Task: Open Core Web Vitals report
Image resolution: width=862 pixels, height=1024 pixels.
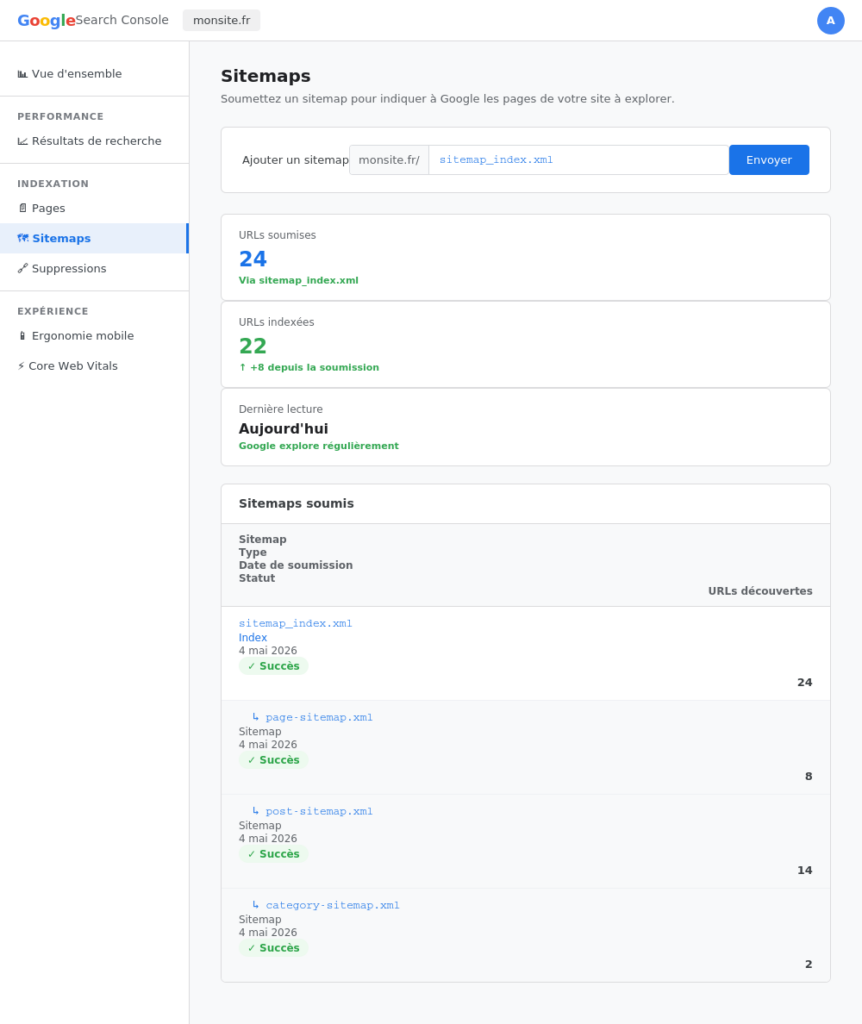Action: pos(94,366)
